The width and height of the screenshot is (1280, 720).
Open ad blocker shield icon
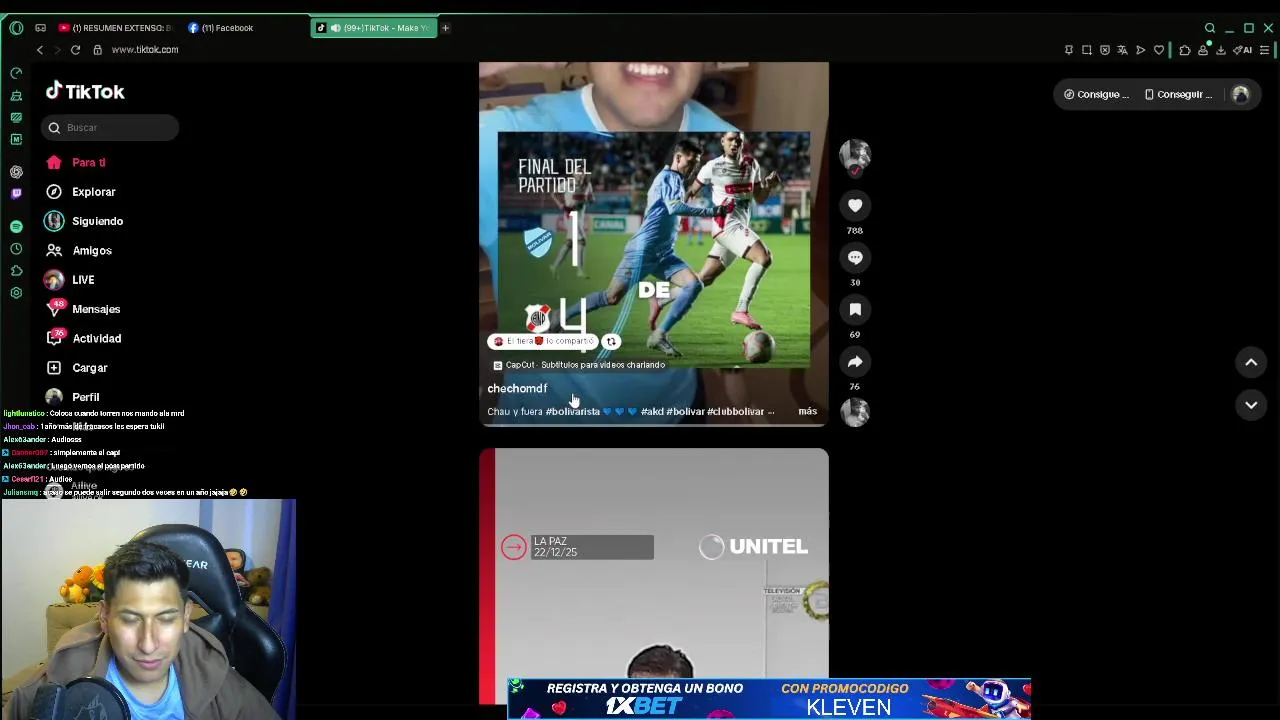tap(1105, 50)
